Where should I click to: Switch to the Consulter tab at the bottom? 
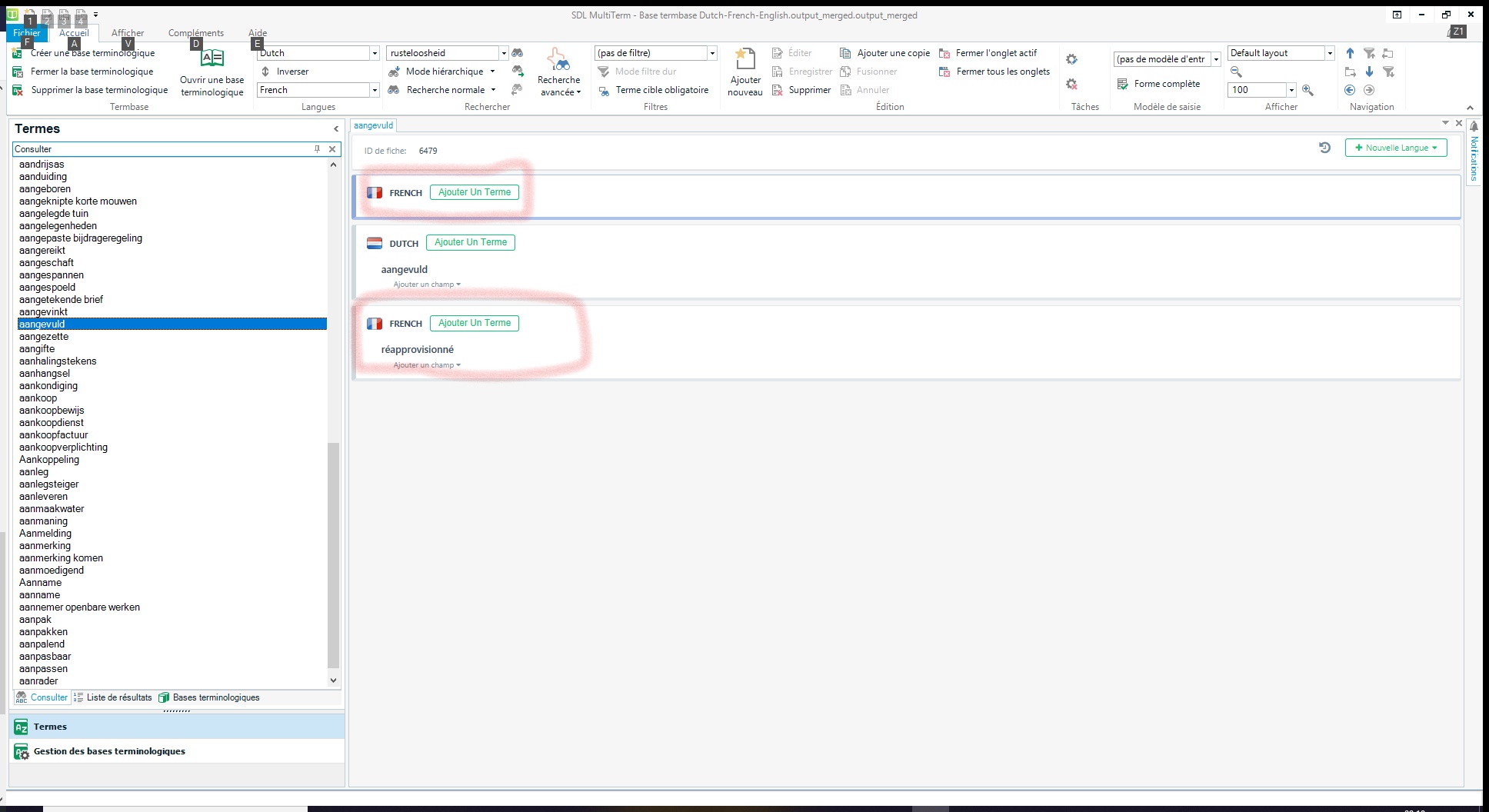coord(42,697)
